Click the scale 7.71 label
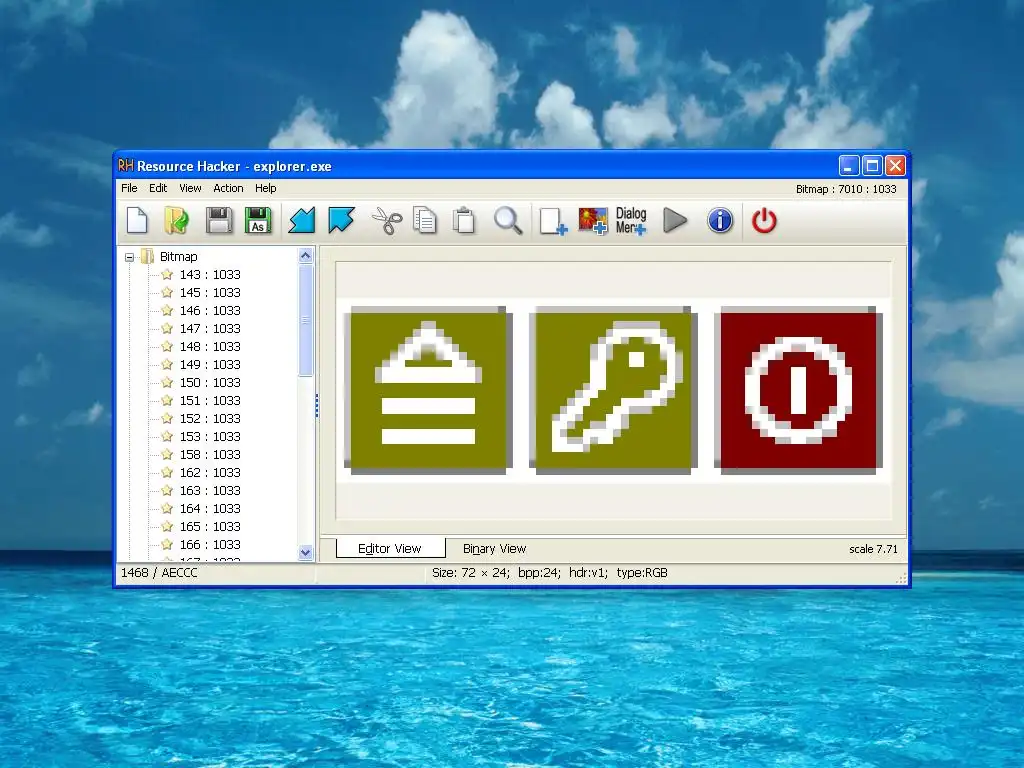Viewport: 1024px width, 768px height. click(873, 549)
